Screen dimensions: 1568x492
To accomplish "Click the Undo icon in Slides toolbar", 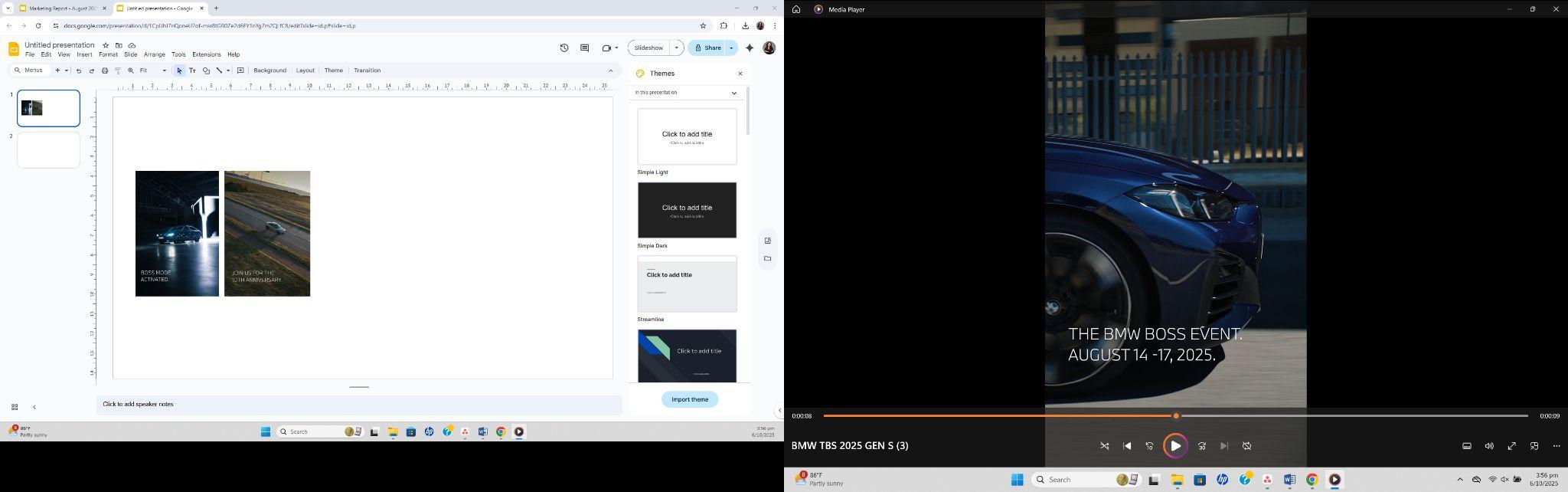I will click(79, 71).
